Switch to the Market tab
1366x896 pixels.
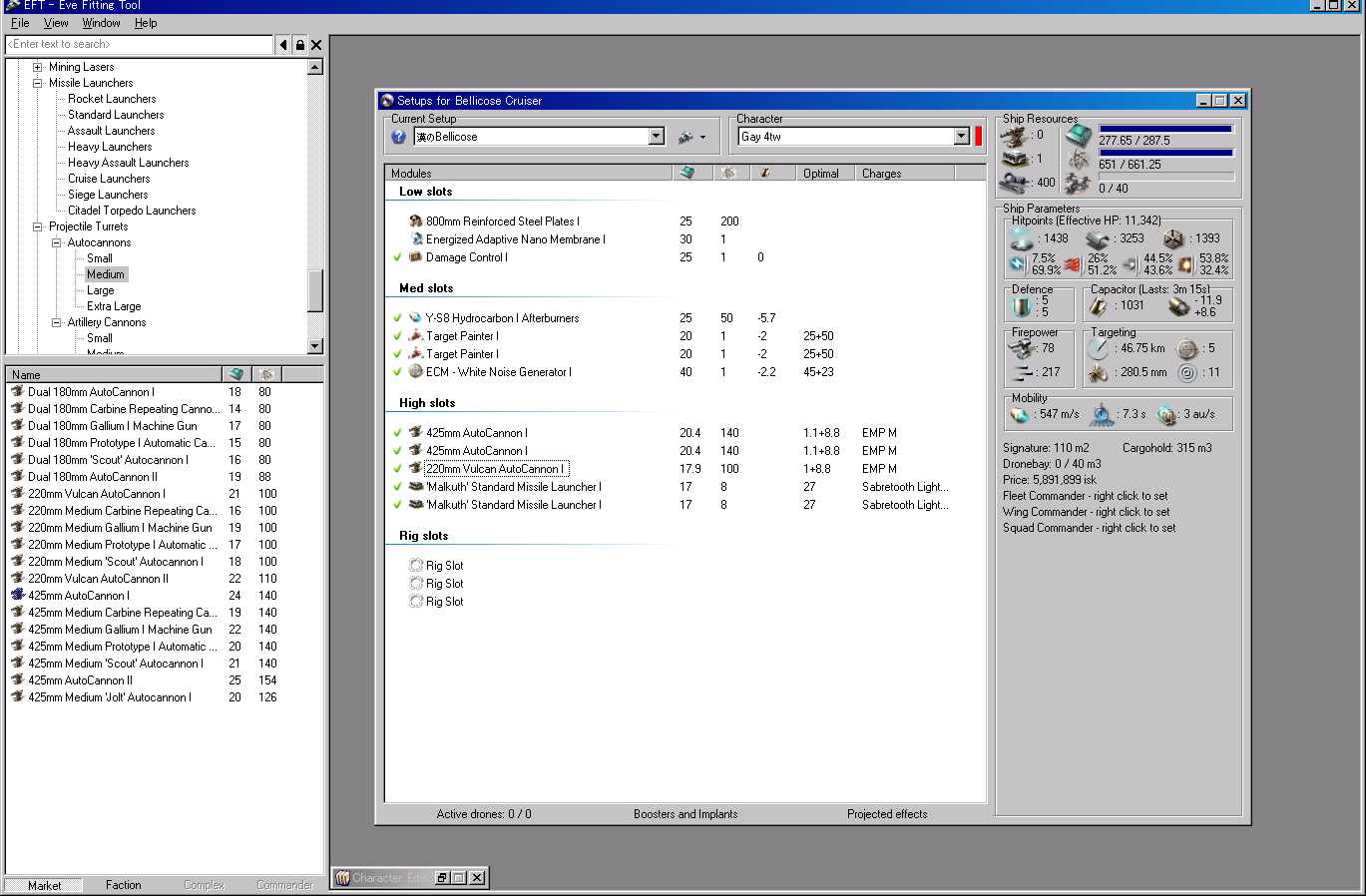44,885
